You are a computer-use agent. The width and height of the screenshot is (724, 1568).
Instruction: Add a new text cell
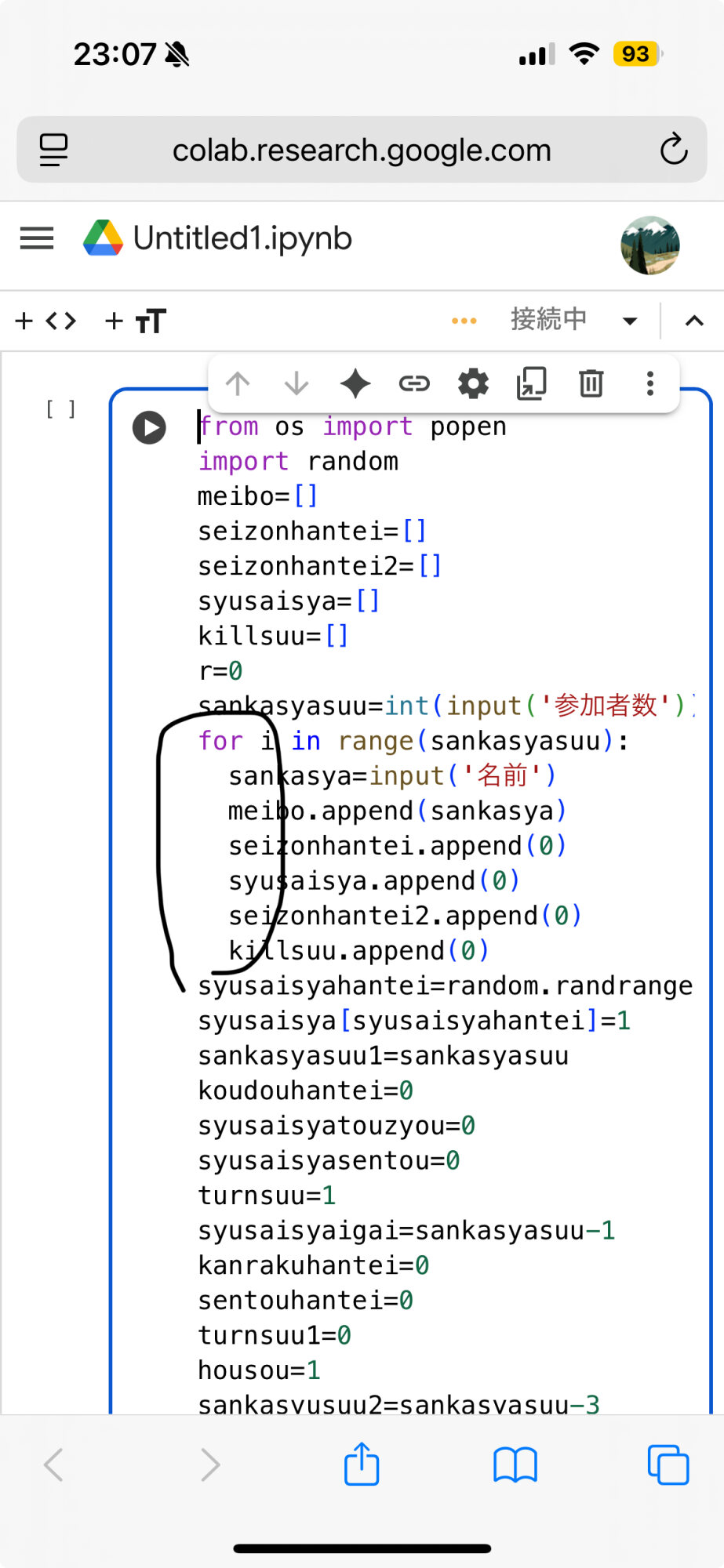[x=136, y=321]
